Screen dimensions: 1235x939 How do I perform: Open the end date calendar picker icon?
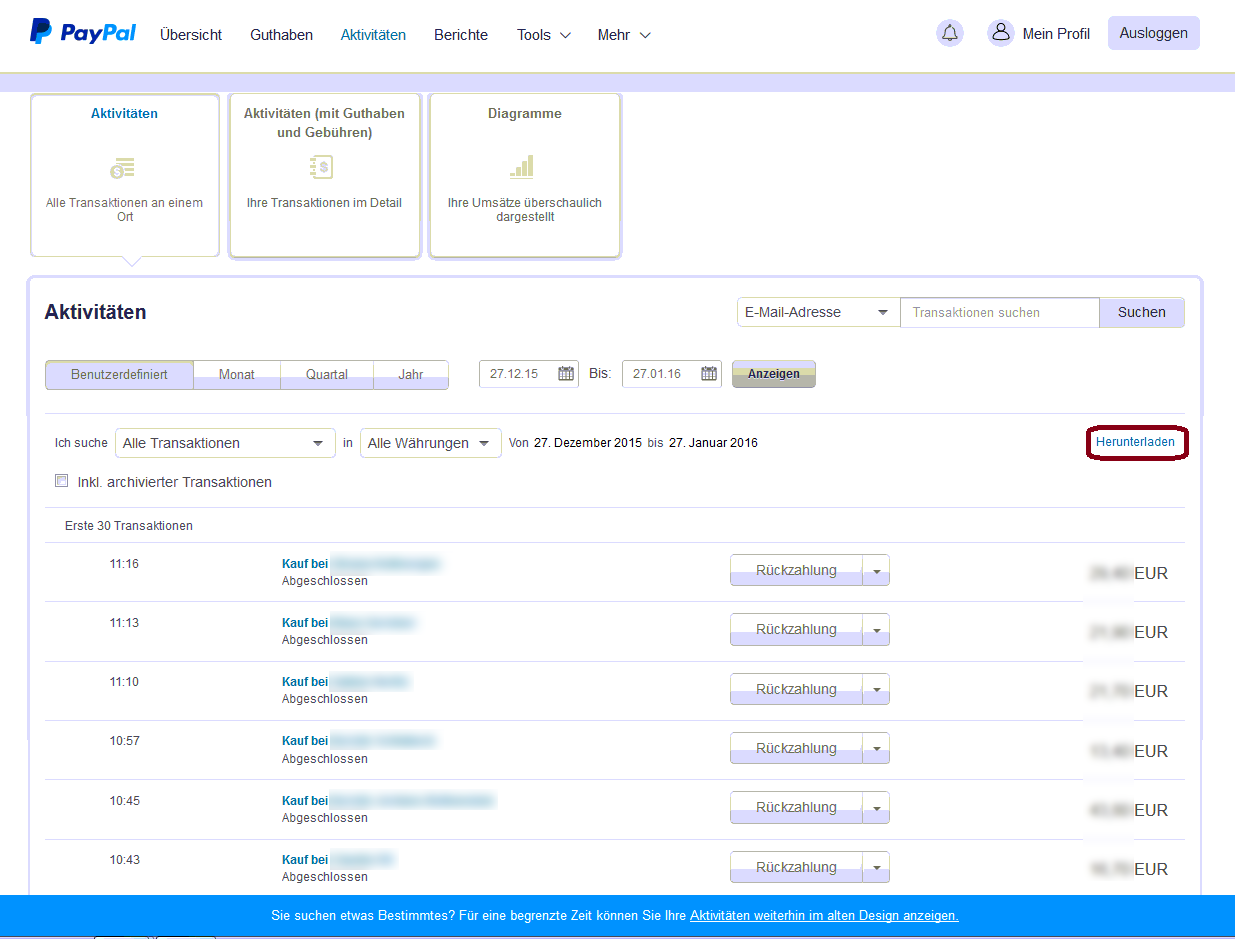[709, 374]
